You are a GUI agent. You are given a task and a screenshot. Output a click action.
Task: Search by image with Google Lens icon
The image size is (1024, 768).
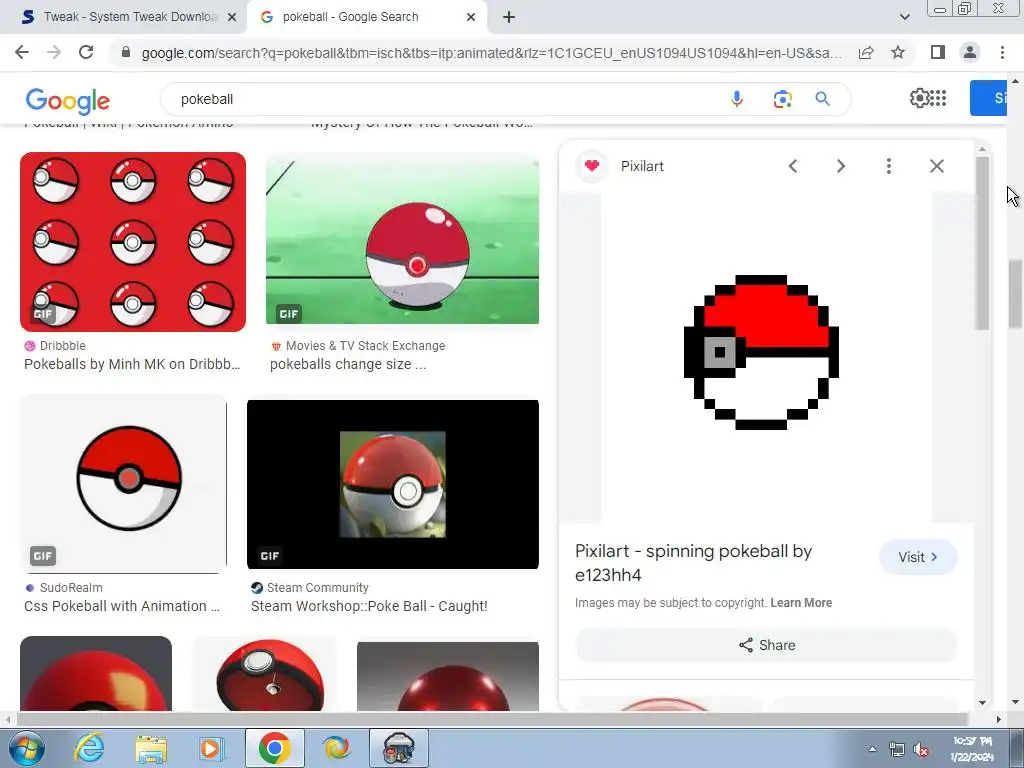pos(782,99)
